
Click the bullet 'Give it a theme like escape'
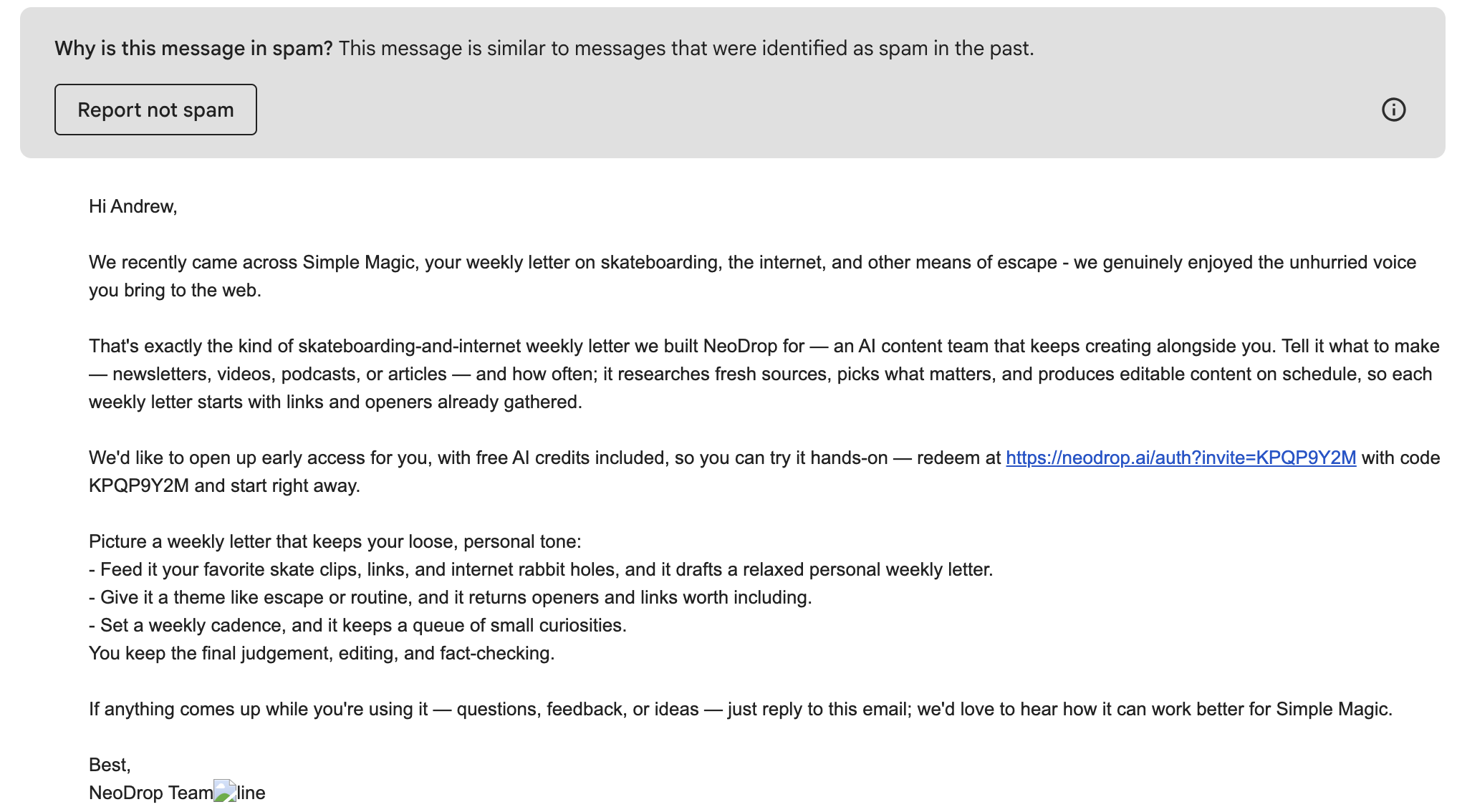click(451, 597)
